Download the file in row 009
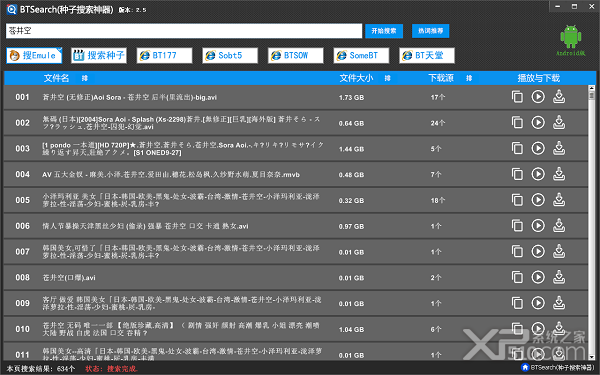The image size is (600, 375). pos(559,303)
